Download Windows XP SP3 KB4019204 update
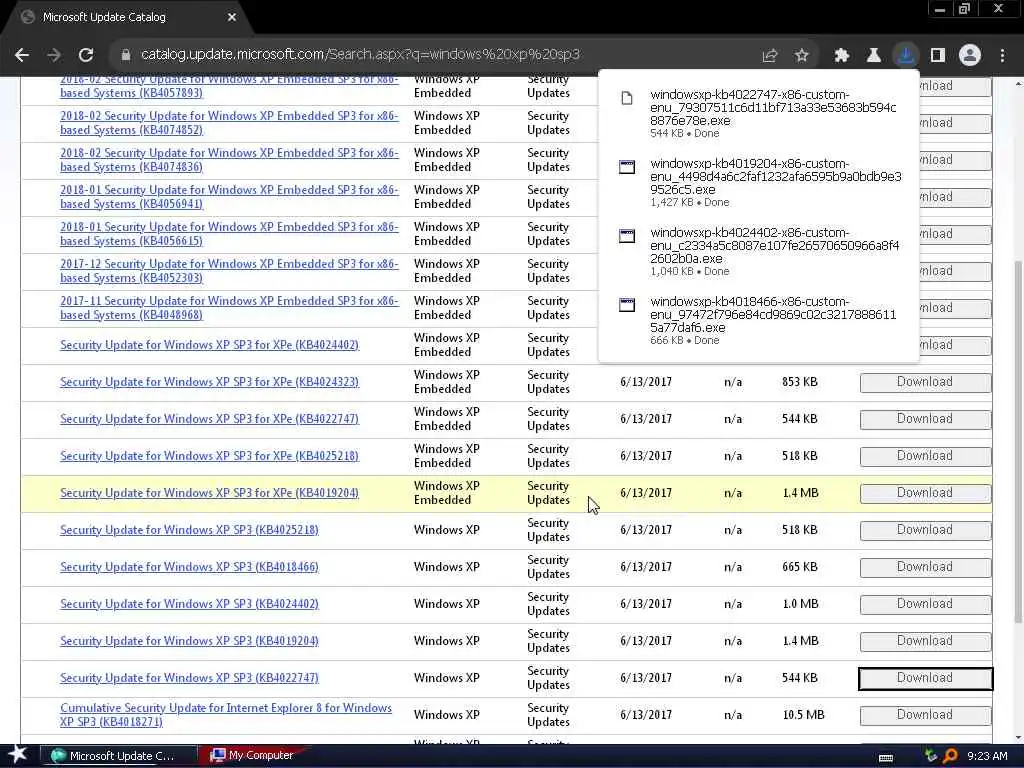This screenshot has height=768, width=1024. click(x=925, y=641)
